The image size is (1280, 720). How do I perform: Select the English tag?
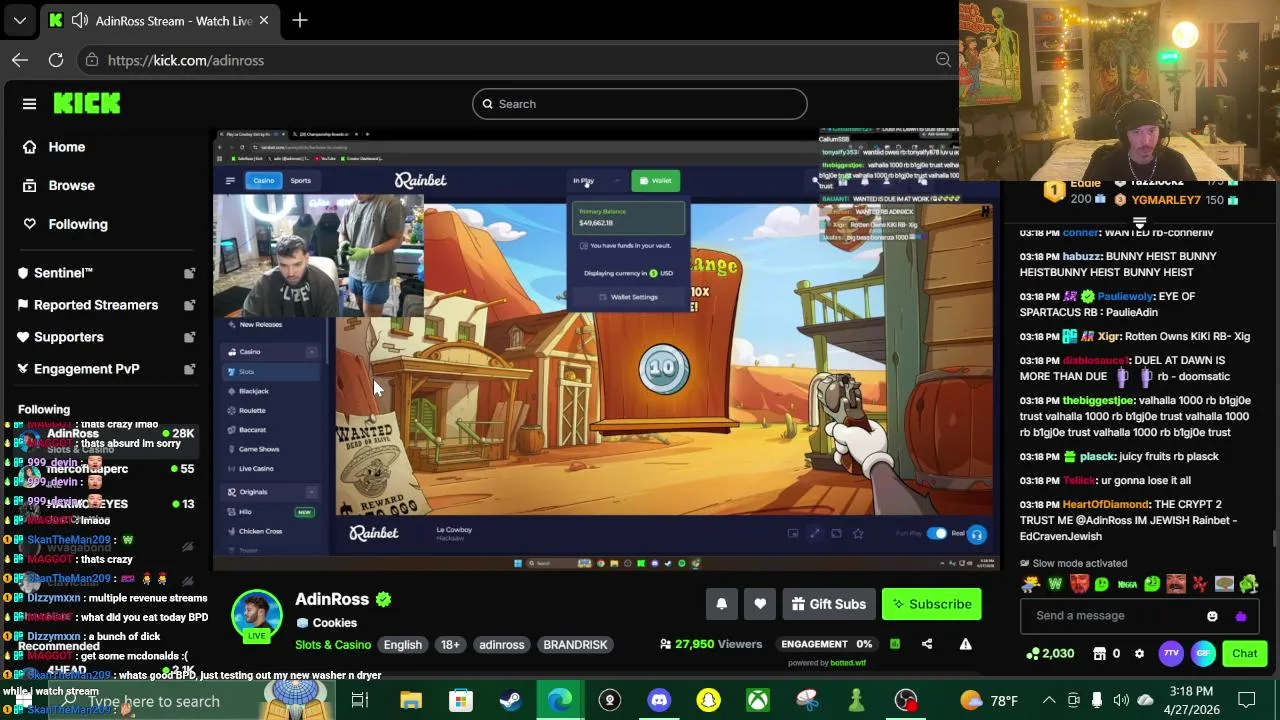tap(403, 645)
